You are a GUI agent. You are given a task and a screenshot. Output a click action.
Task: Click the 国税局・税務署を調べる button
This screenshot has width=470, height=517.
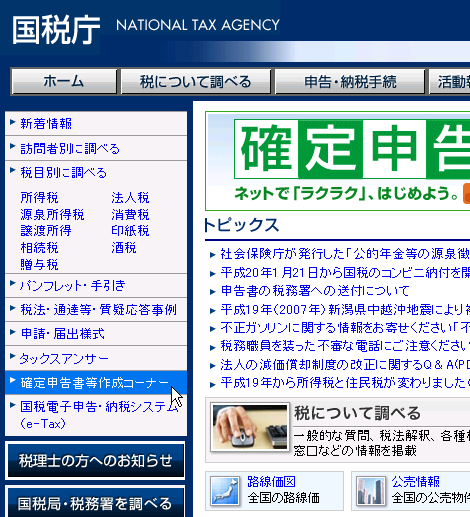(95, 503)
